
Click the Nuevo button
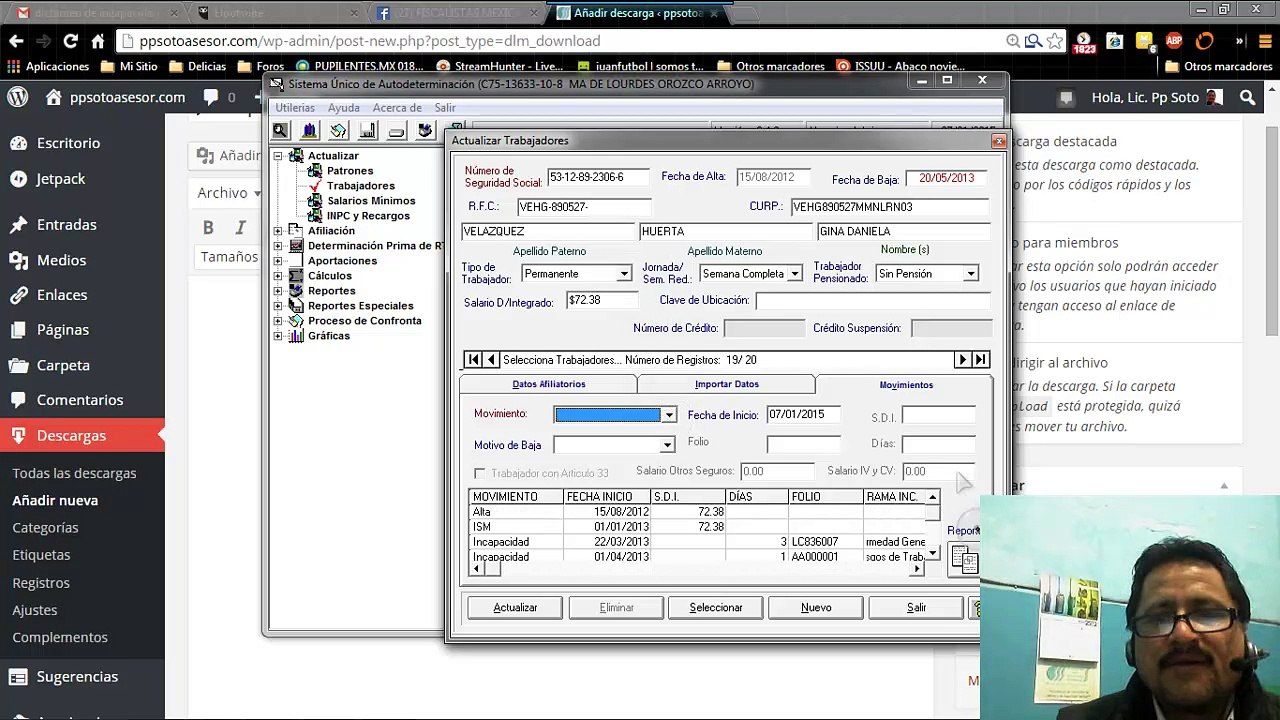(x=816, y=607)
